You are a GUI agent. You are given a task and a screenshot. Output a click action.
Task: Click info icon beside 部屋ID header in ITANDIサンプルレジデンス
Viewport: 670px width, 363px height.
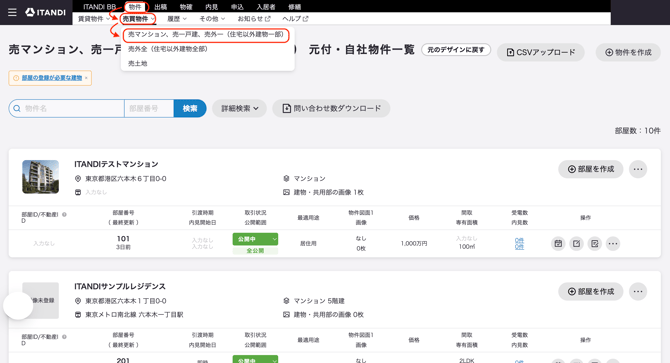64,337
